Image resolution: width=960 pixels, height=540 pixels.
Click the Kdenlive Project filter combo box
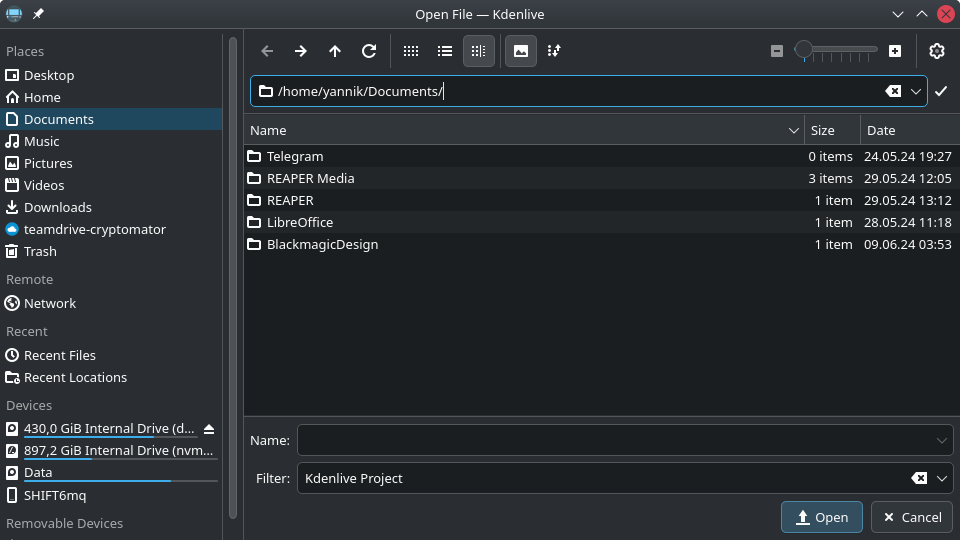[625, 478]
